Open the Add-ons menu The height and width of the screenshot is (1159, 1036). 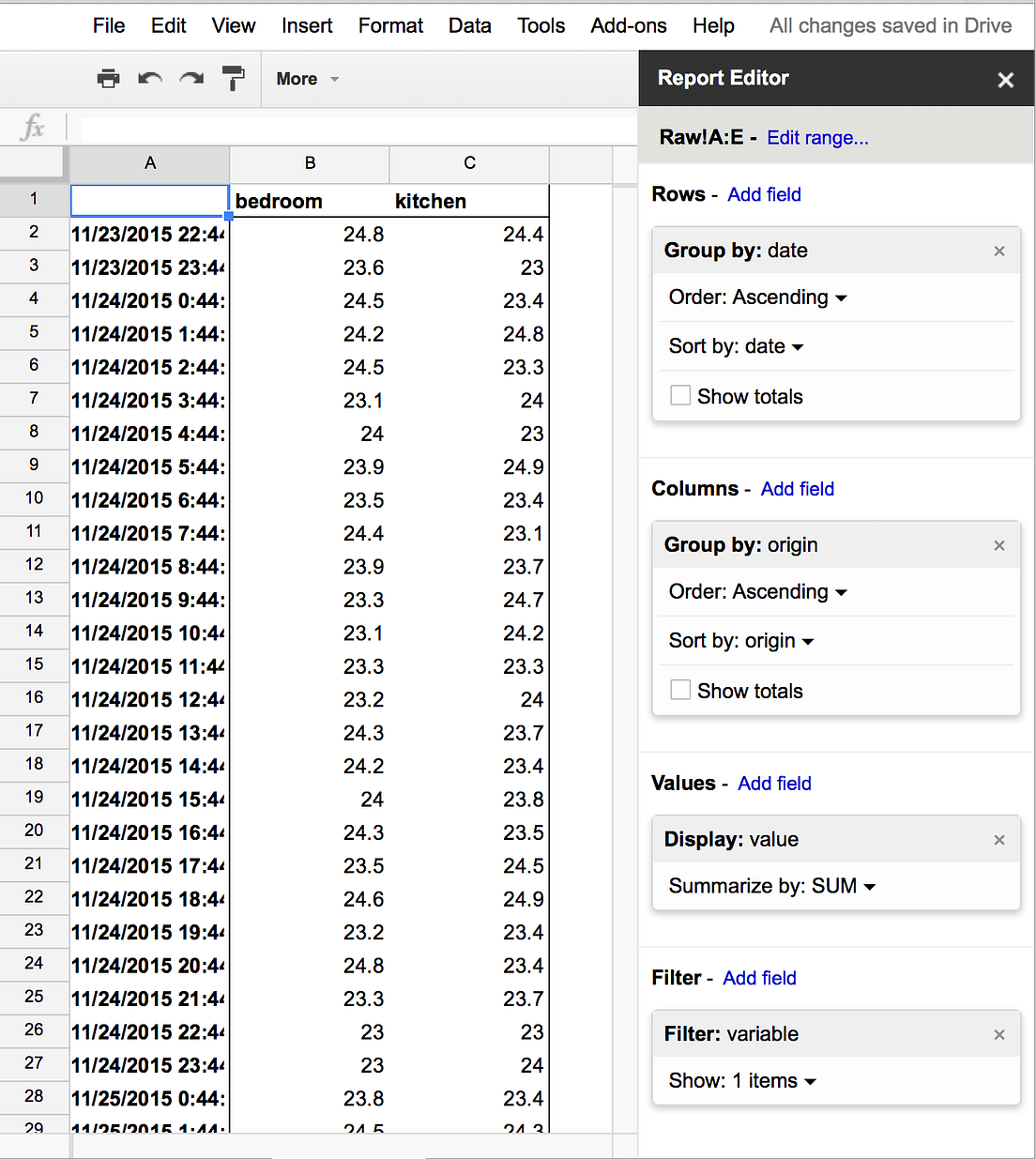coord(629,25)
